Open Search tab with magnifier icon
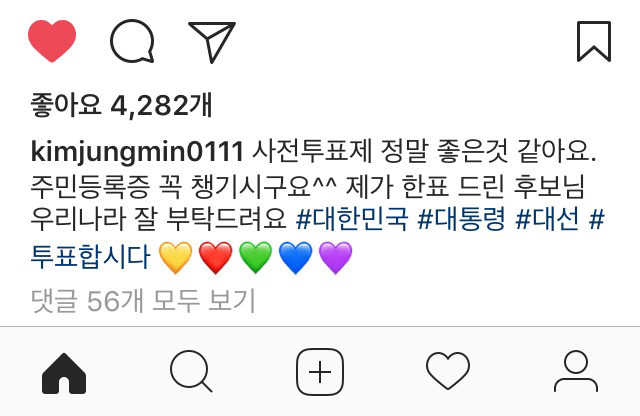Screen dimensions: 640x416 pos(191,372)
